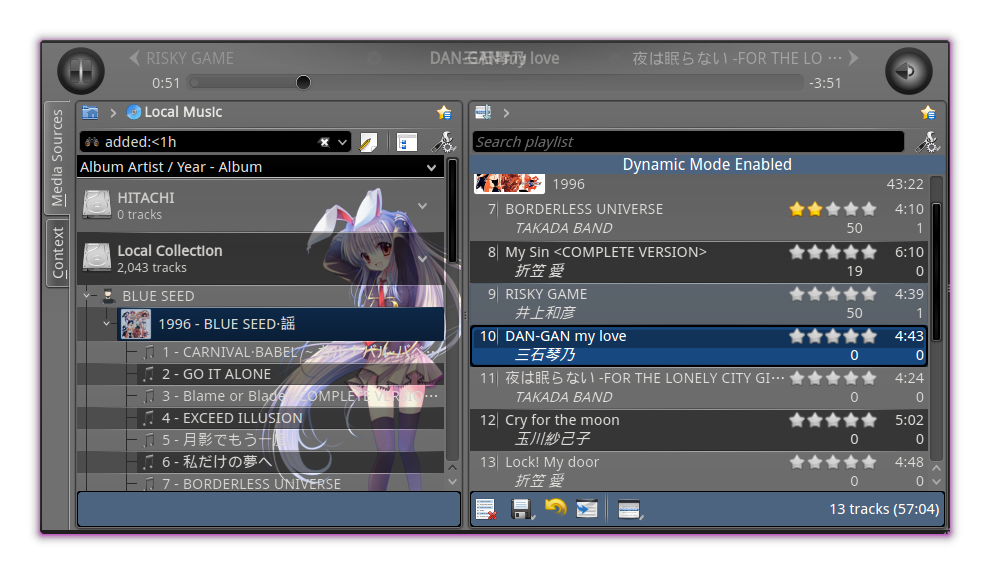
Task: Set rating stars for My Sin row
Action: pos(833,252)
